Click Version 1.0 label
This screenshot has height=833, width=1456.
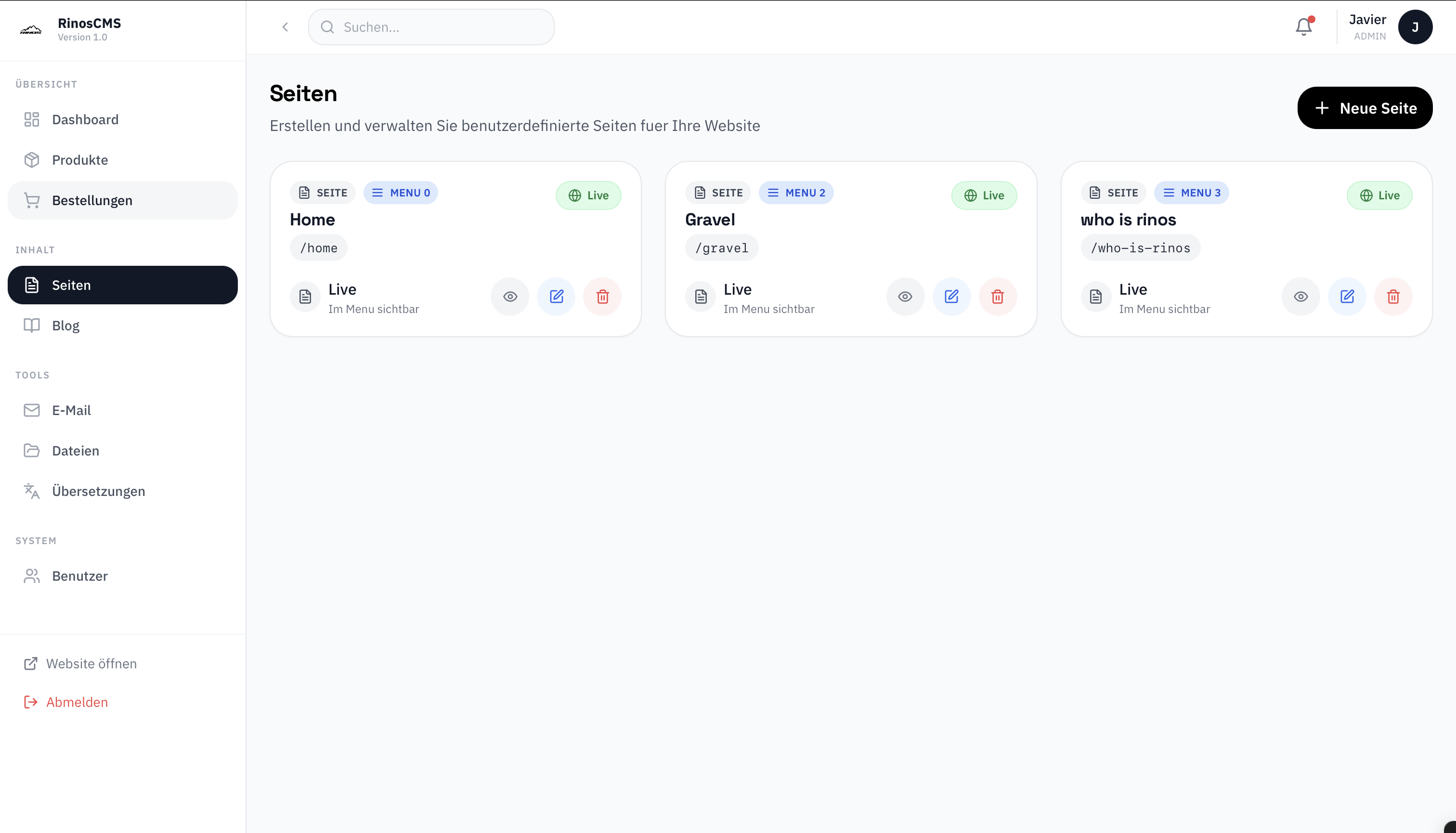(82, 37)
